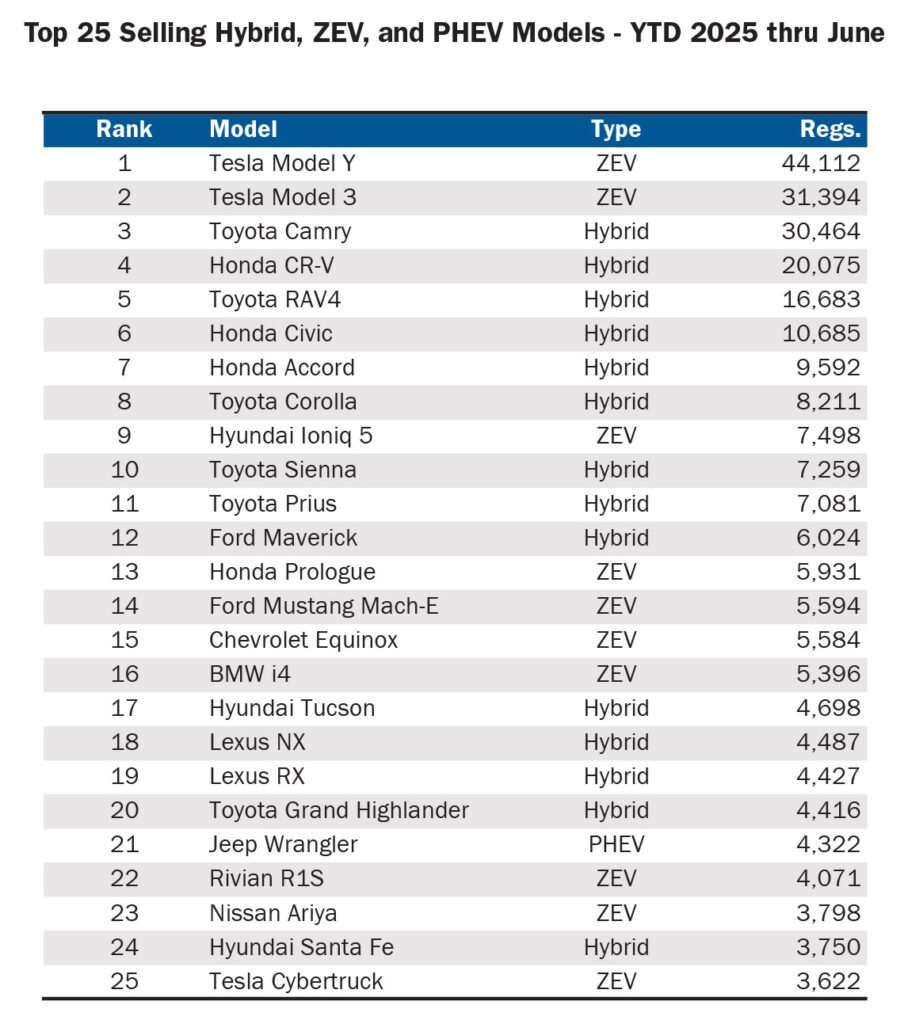The width and height of the screenshot is (908, 1024).
Task: Click the Rank column header
Action: pyautogui.click(x=124, y=129)
